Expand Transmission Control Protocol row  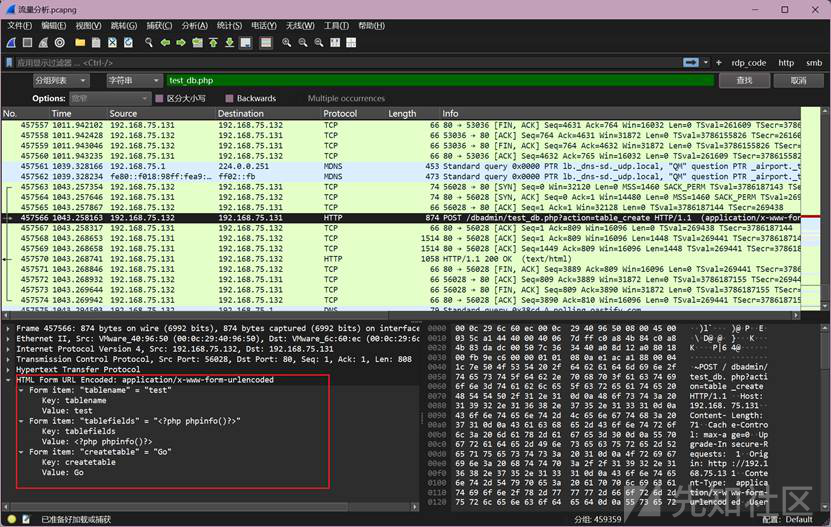[8, 359]
